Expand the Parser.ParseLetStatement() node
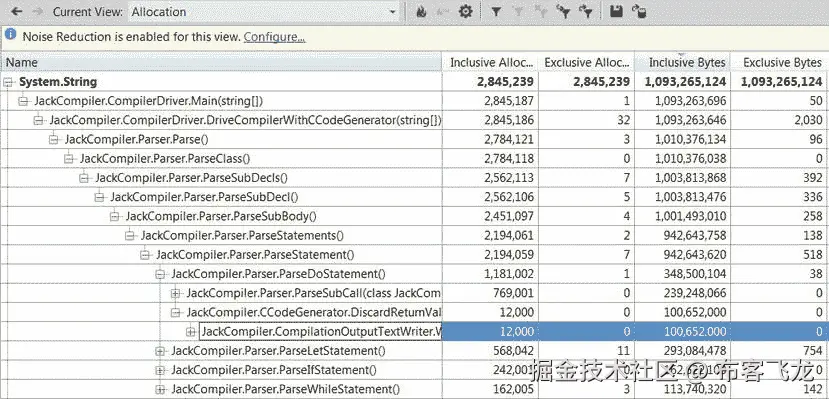This screenshot has height=399, width=829. pos(160,351)
